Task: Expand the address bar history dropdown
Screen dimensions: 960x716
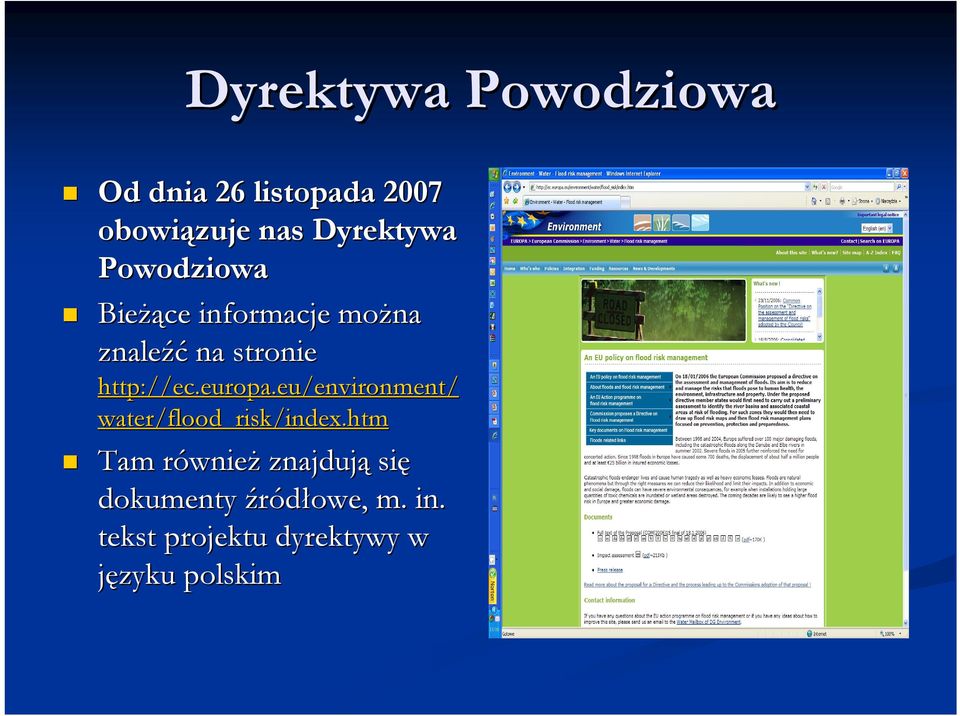Action: point(808,187)
